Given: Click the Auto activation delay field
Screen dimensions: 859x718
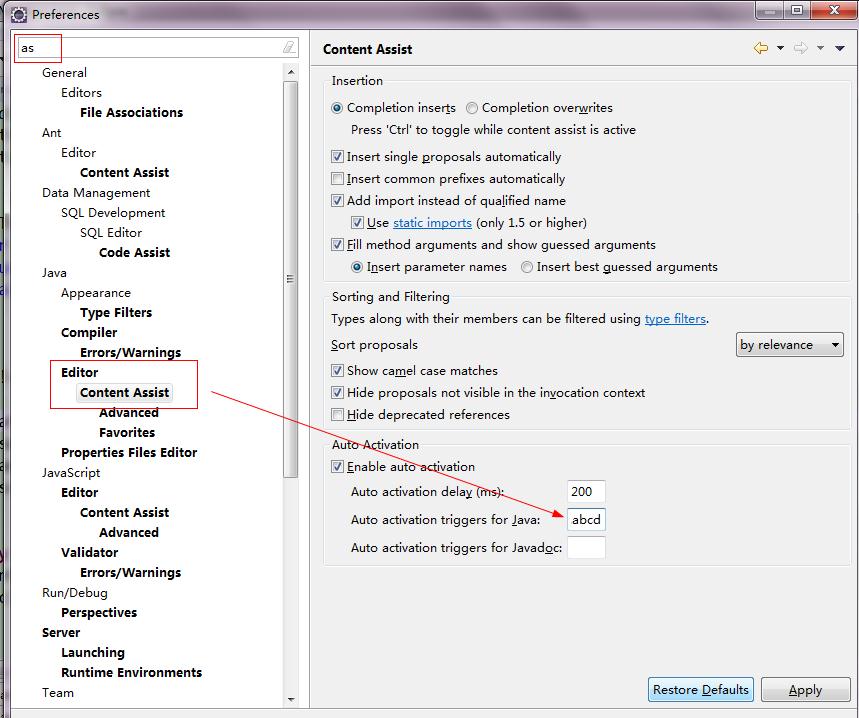Looking at the screenshot, I should [586, 492].
